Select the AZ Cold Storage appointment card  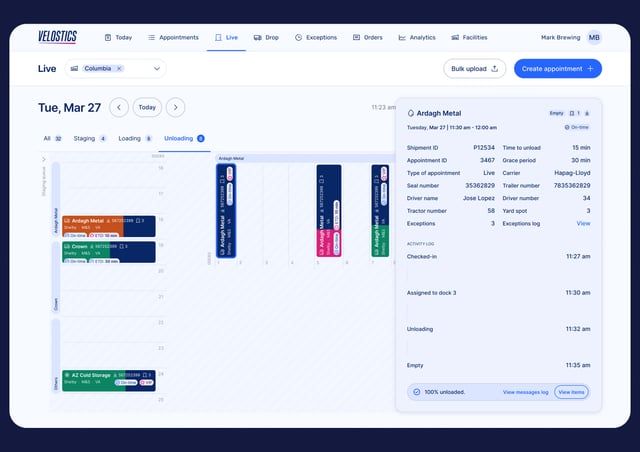[108, 376]
